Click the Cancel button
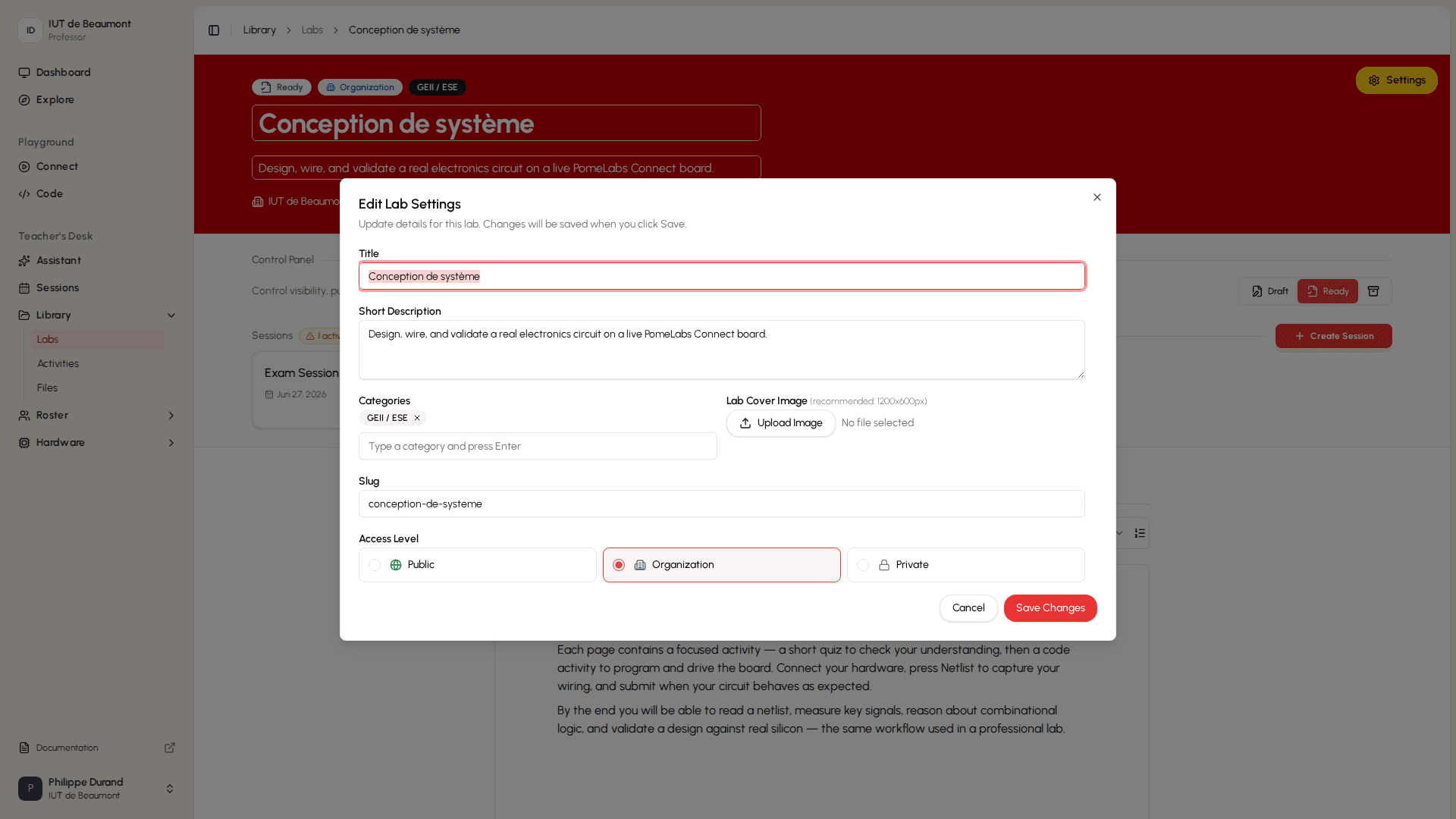 click(968, 608)
